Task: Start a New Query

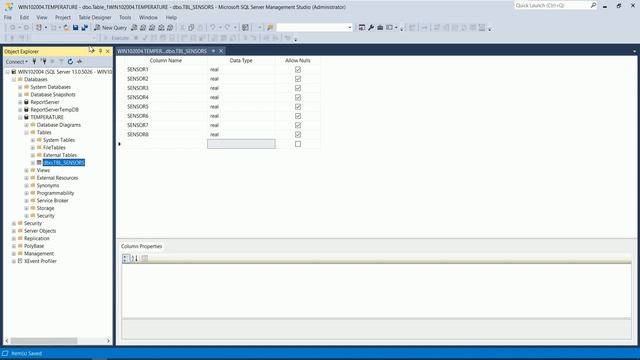Action: click(110, 27)
